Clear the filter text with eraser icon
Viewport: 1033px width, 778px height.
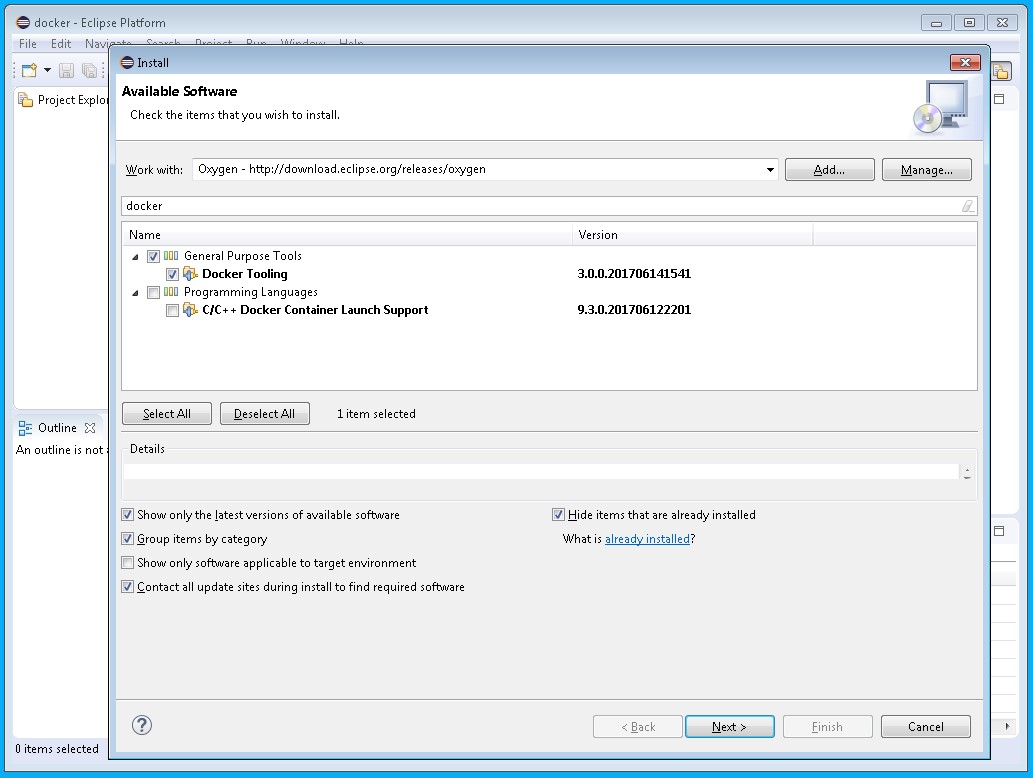[x=967, y=206]
